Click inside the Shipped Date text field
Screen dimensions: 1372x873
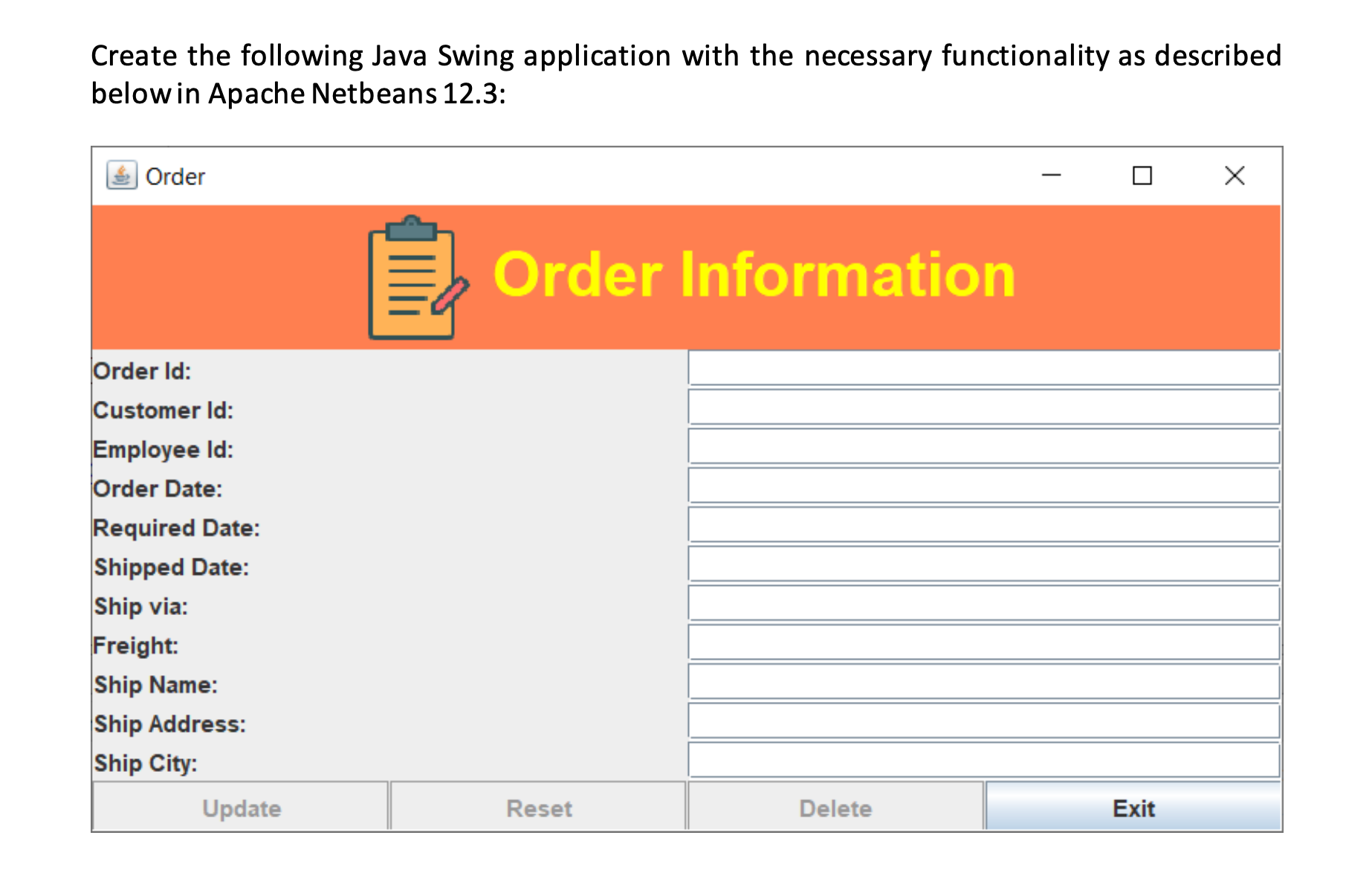pyautogui.click(x=981, y=564)
